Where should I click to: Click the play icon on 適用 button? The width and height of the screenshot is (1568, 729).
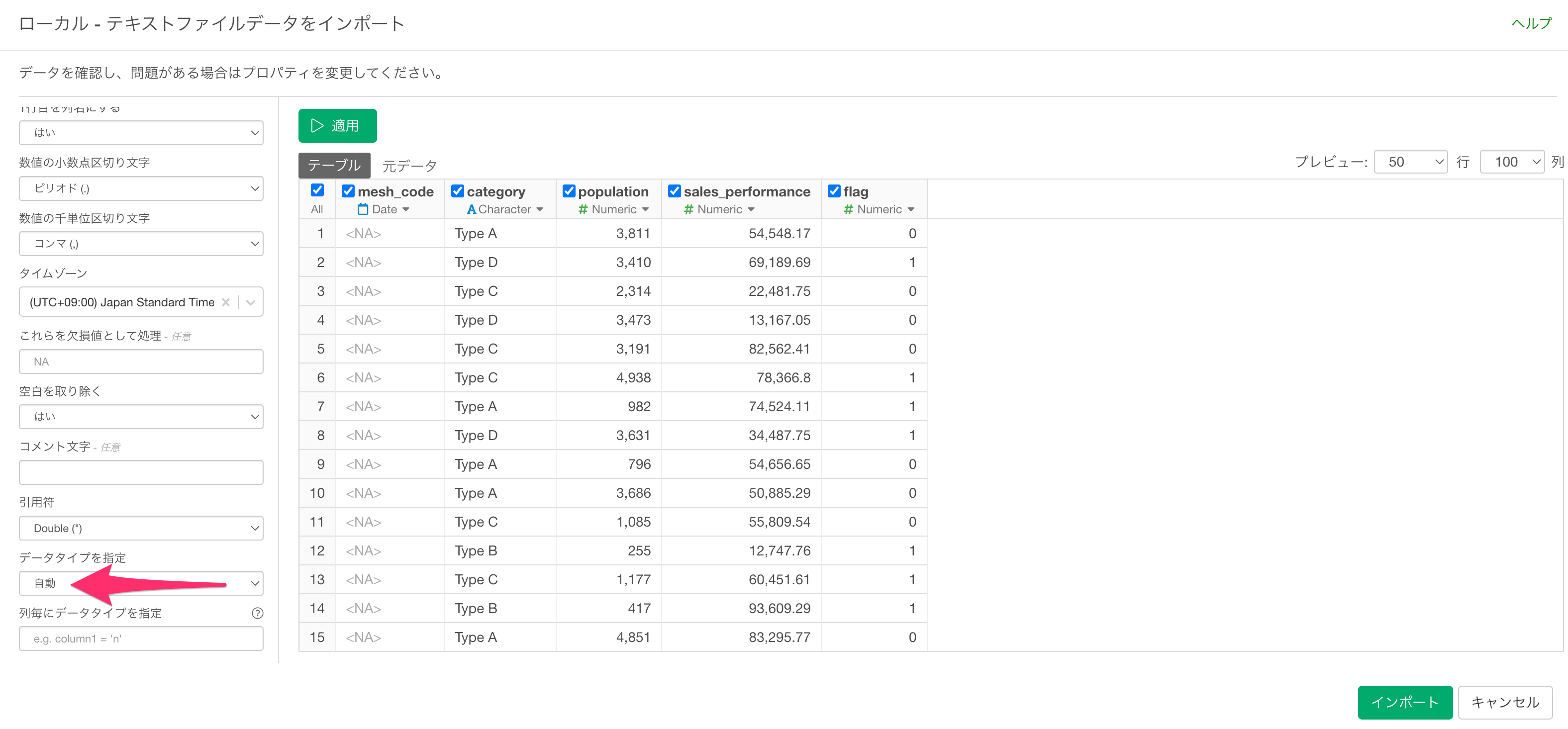[x=317, y=126]
